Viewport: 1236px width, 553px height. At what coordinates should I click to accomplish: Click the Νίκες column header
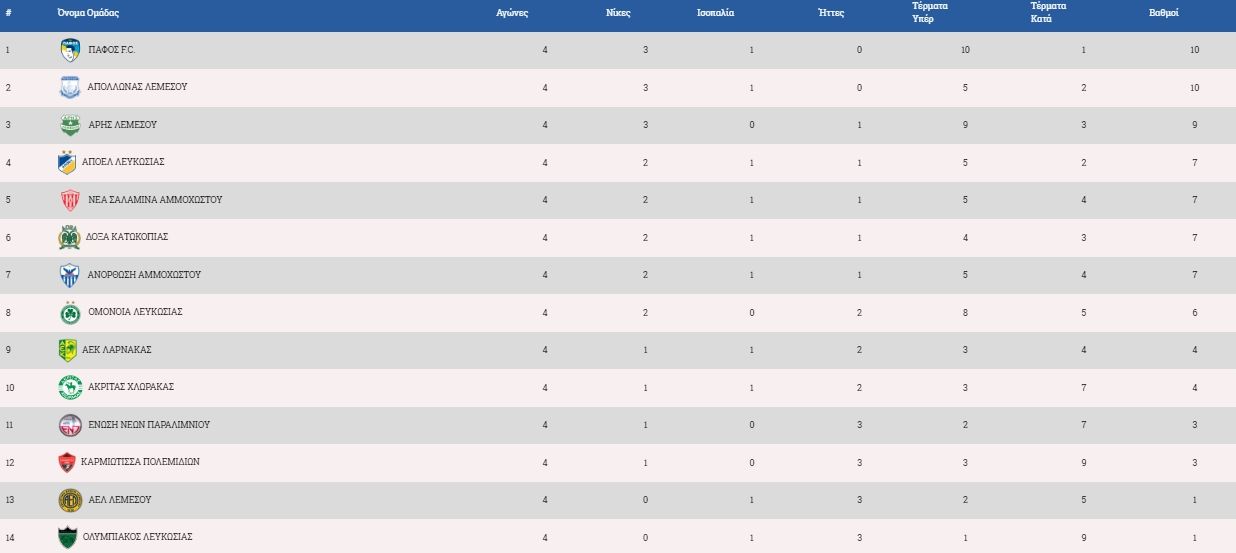[618, 13]
